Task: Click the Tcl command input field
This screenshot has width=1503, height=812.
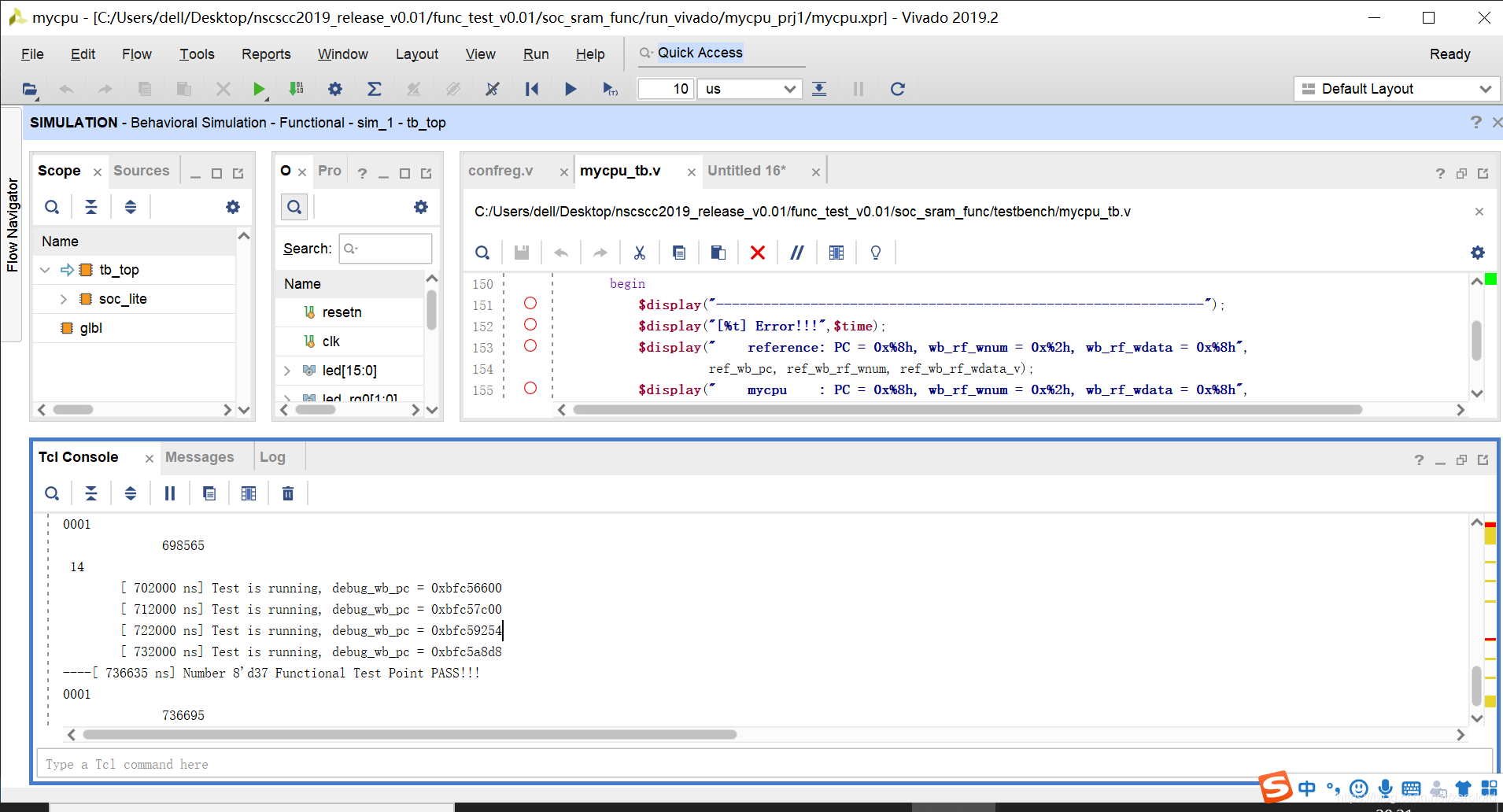Action: pyautogui.click(x=765, y=764)
